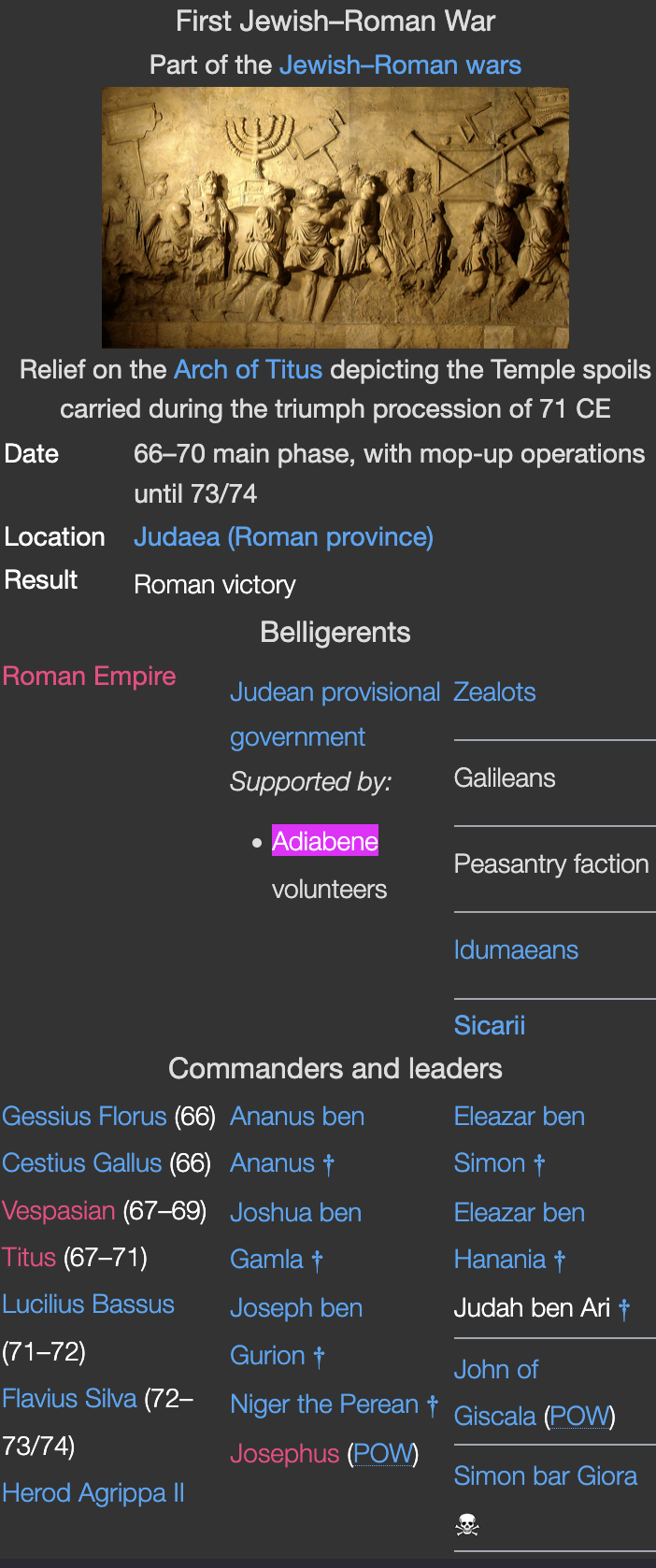This screenshot has width=656, height=1568.
Task: Click POW abbreviation next to Josephus
Action: pyautogui.click(x=382, y=1454)
